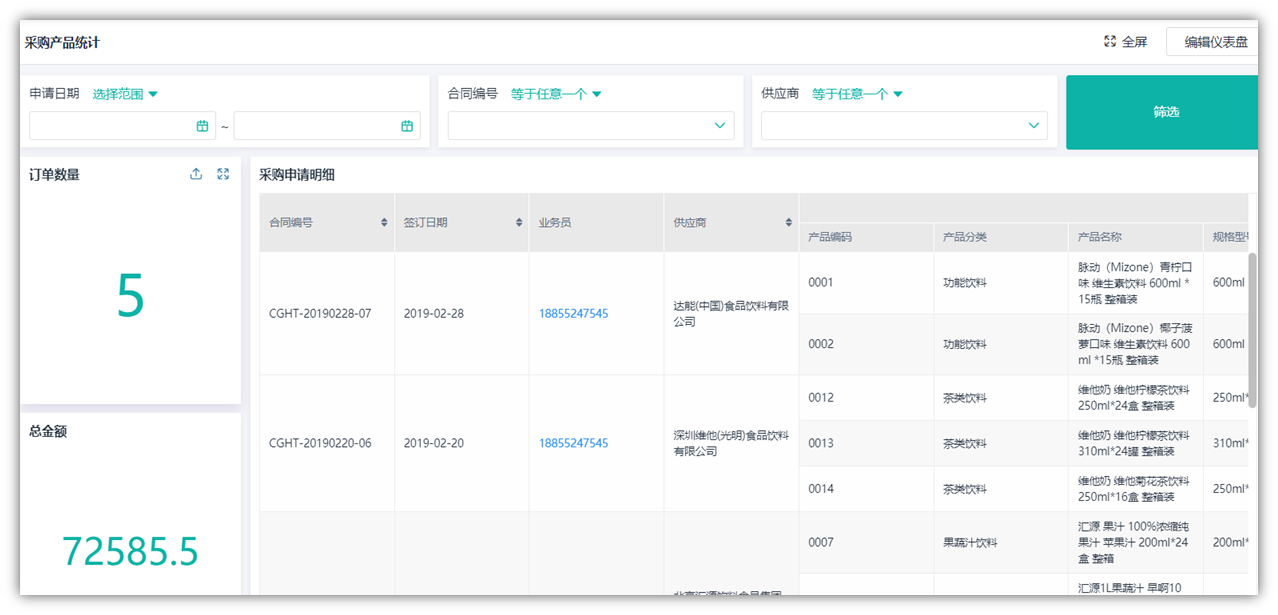
Task: Click the export icon on 订单数量 panel
Action: pyautogui.click(x=196, y=173)
